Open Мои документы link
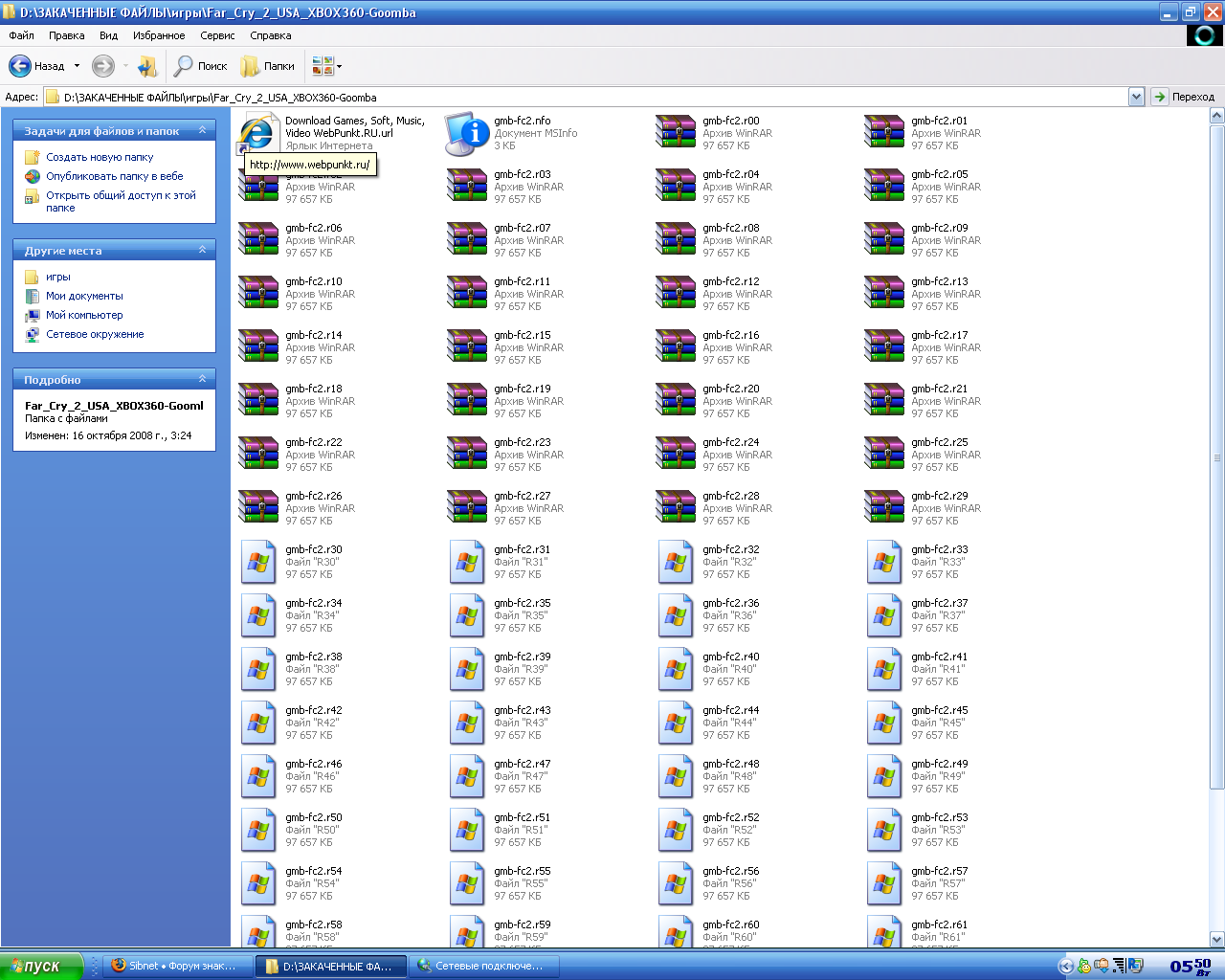Viewport: 1225px width, 980px height. tap(84, 296)
